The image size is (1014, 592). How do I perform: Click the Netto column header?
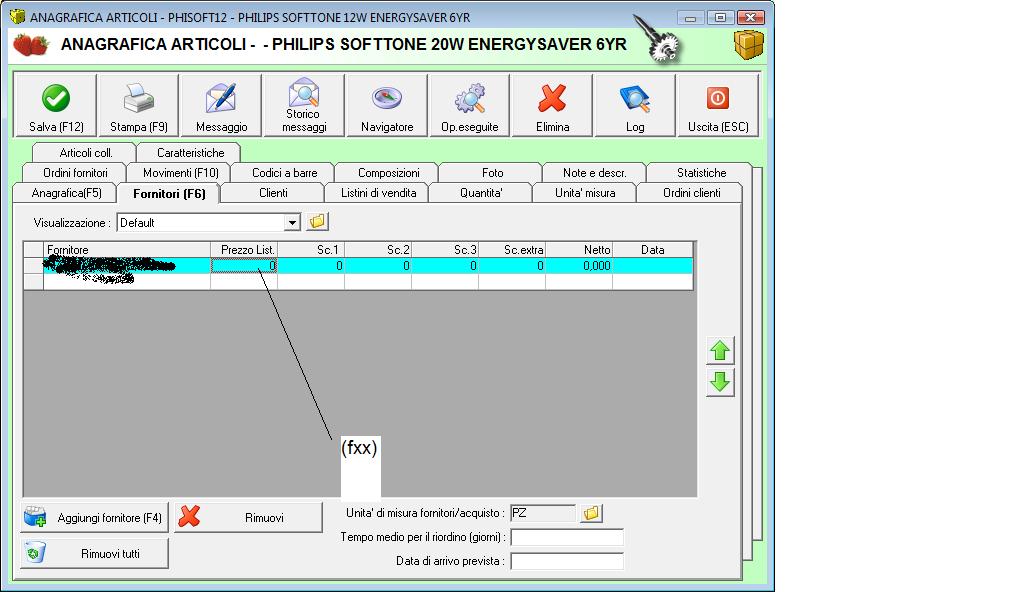tap(579, 250)
